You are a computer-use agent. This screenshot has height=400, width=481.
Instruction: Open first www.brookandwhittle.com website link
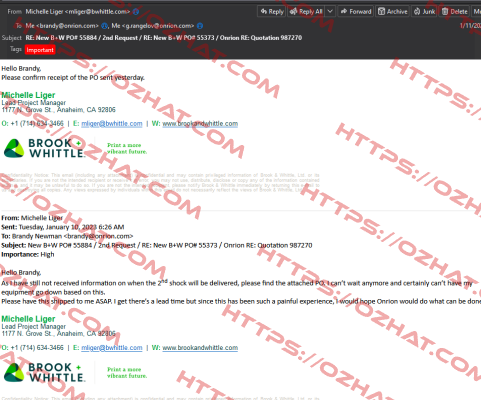coord(200,124)
